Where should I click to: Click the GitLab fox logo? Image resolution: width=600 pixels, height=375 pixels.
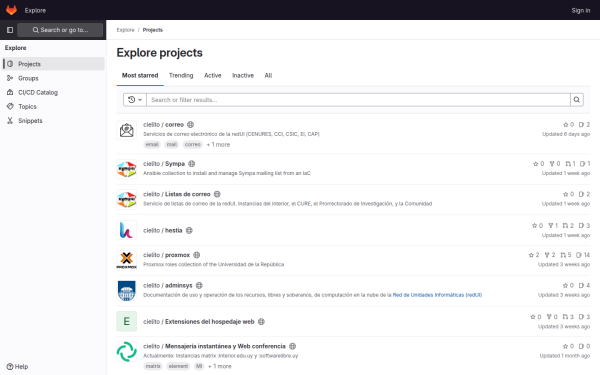click(x=11, y=10)
